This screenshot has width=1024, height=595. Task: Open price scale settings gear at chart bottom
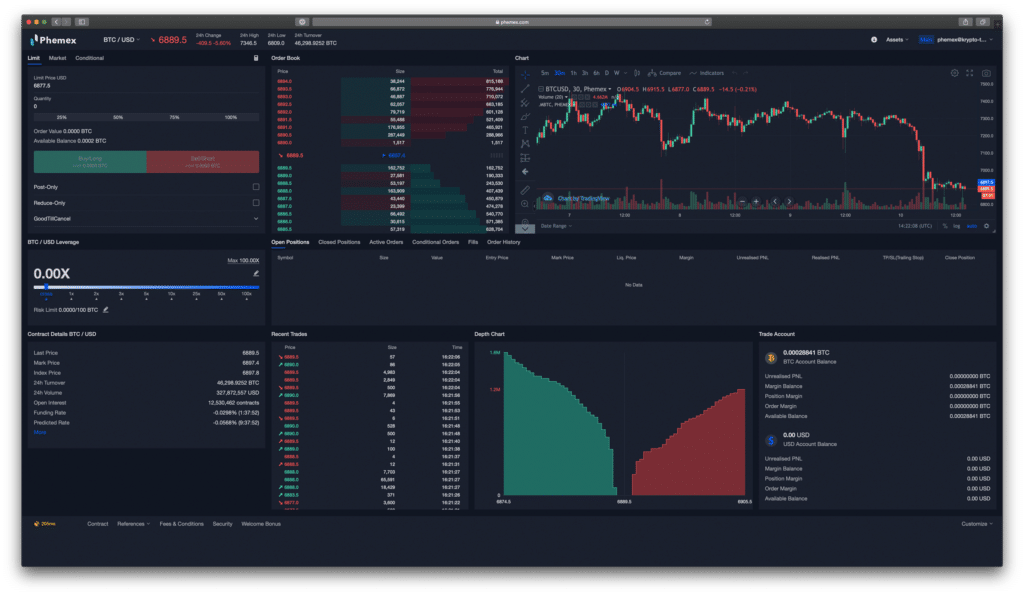pos(986,226)
